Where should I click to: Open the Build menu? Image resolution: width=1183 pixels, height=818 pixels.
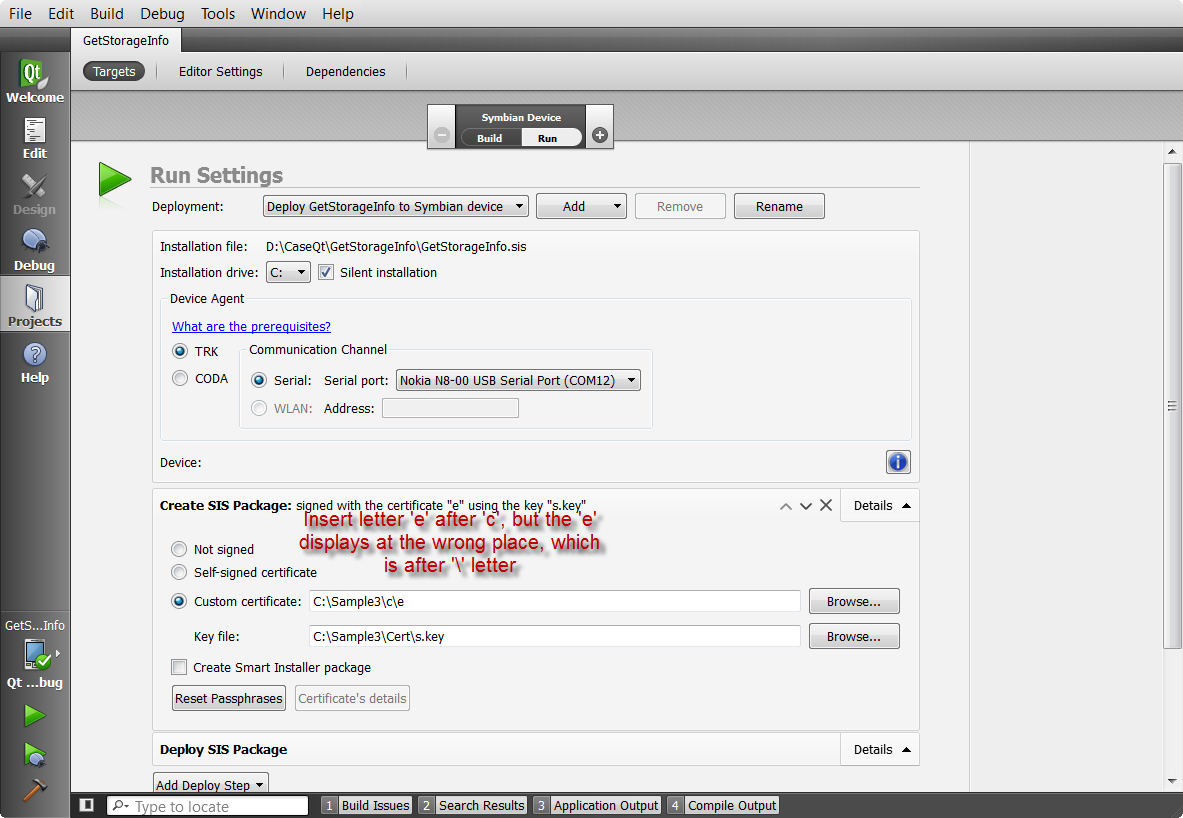point(107,14)
